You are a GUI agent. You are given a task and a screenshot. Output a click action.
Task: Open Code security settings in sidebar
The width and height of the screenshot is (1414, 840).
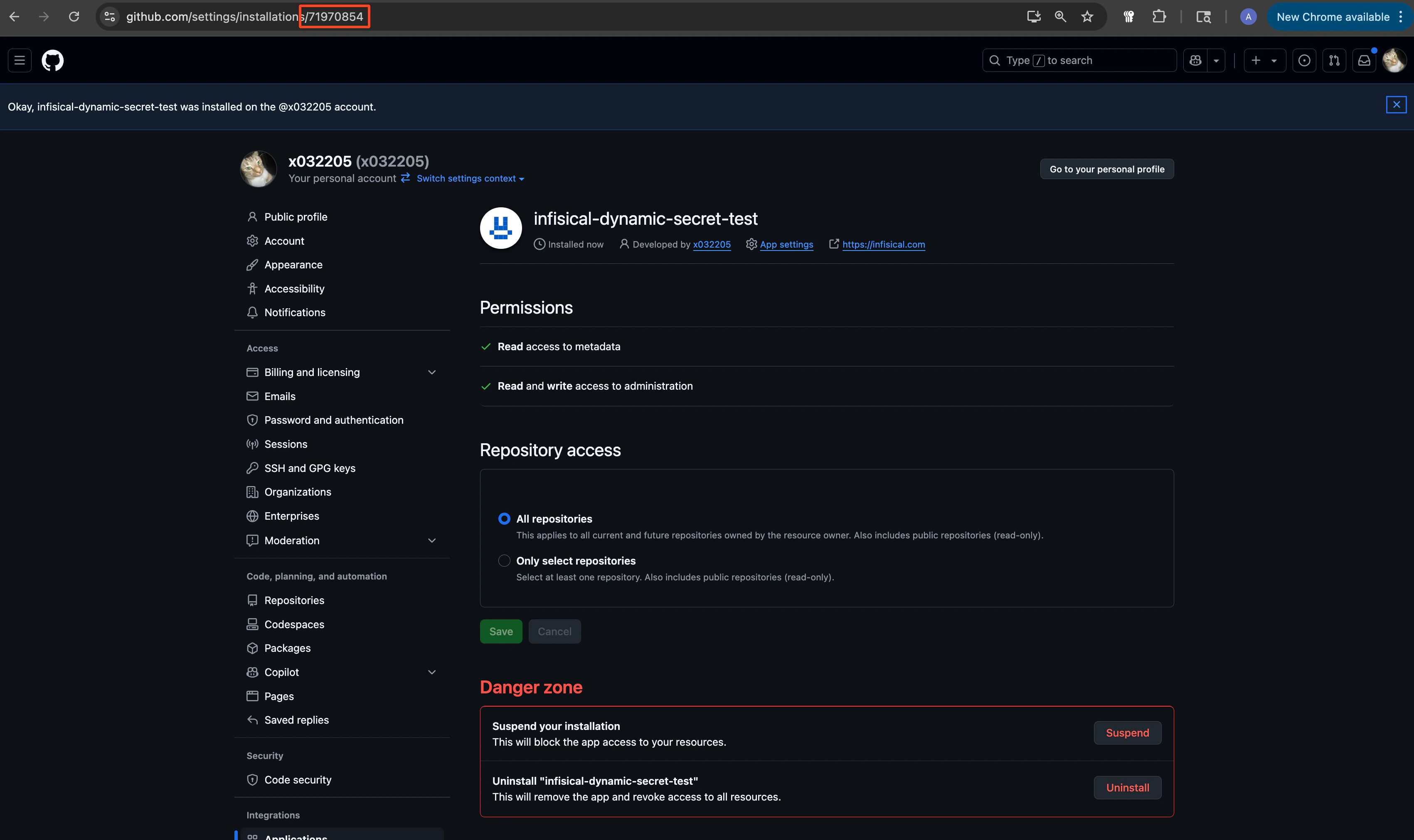[298, 780]
